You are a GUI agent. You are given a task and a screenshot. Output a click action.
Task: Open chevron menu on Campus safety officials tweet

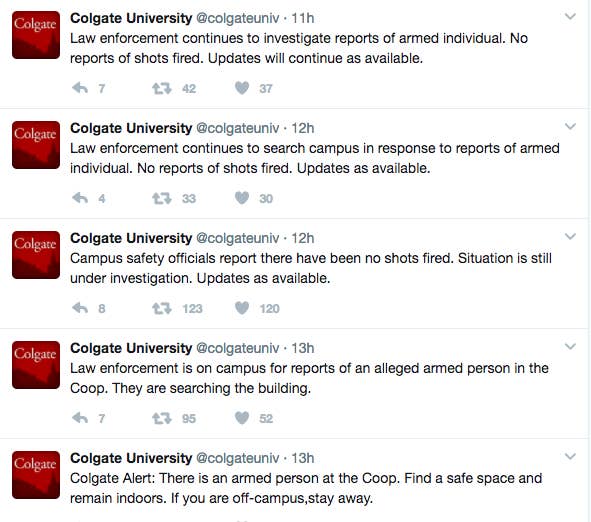tap(570, 236)
